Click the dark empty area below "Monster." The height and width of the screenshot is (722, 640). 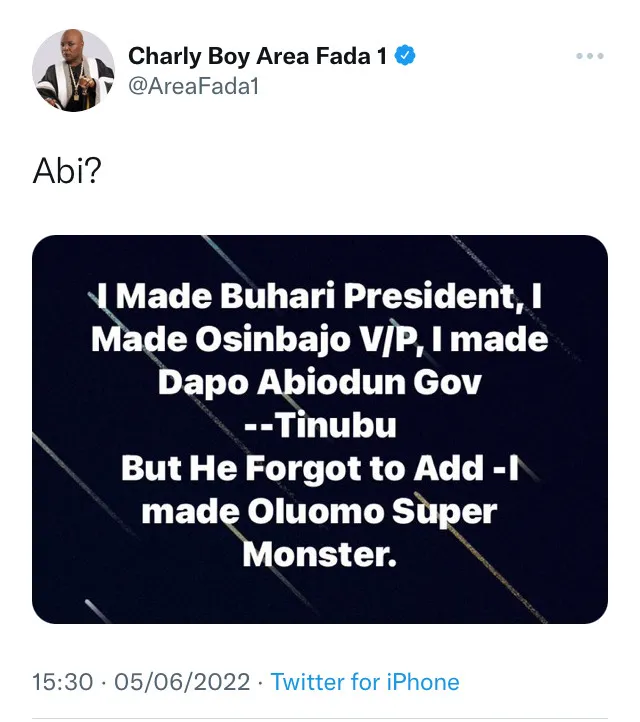click(320, 598)
